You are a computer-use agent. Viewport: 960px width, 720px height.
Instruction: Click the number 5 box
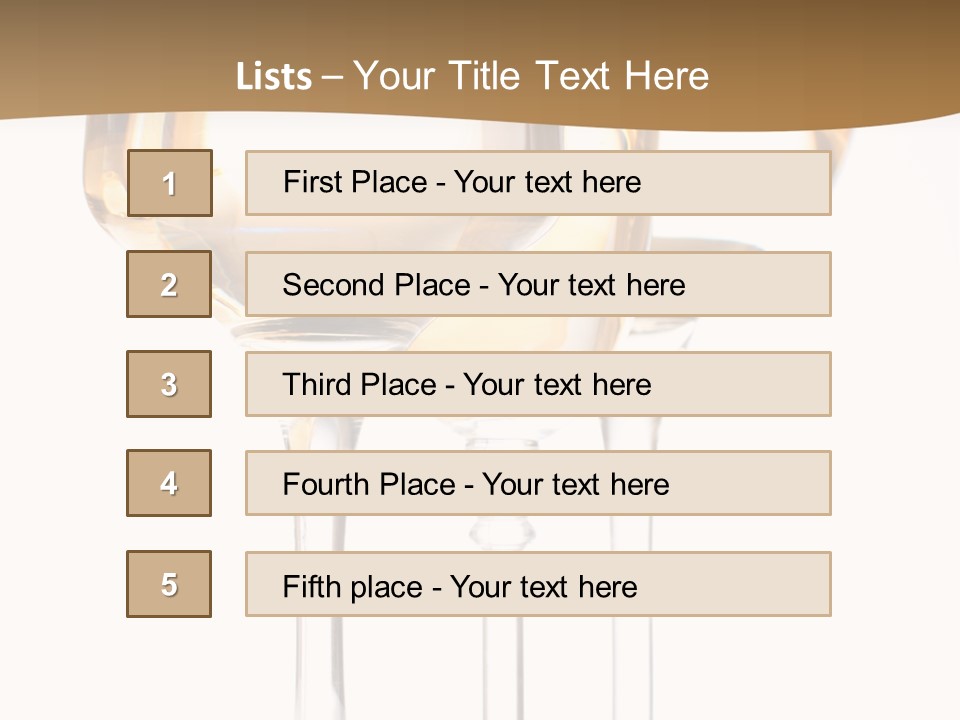(169, 584)
